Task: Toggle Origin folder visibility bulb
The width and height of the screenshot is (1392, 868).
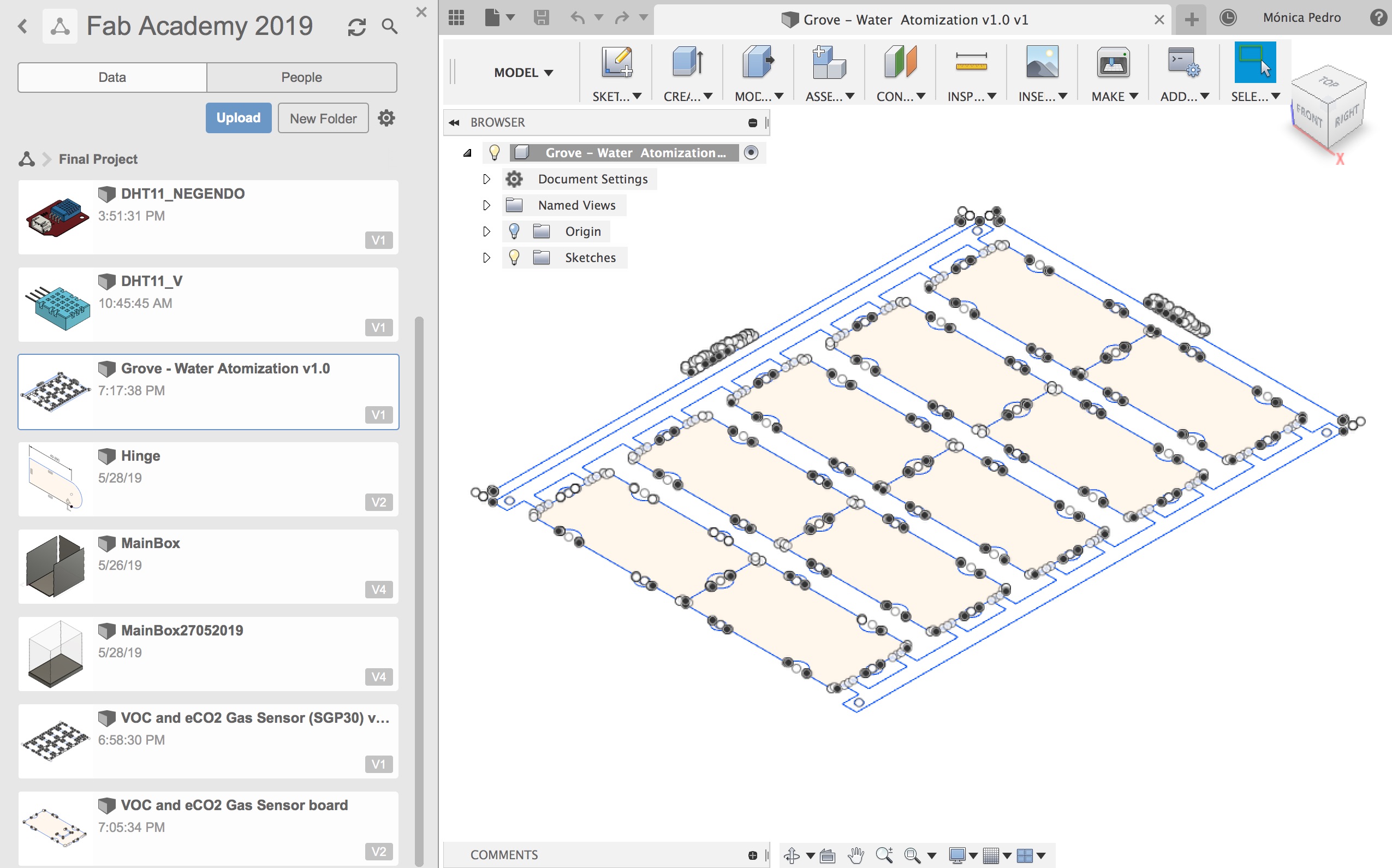Action: [x=514, y=231]
